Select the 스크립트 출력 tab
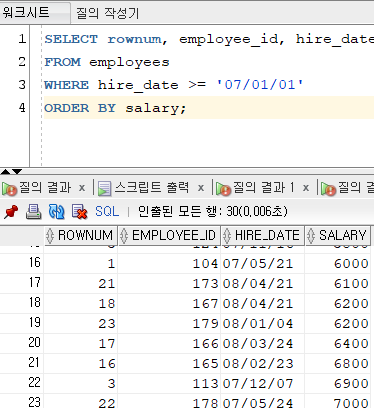 [x=152, y=188]
